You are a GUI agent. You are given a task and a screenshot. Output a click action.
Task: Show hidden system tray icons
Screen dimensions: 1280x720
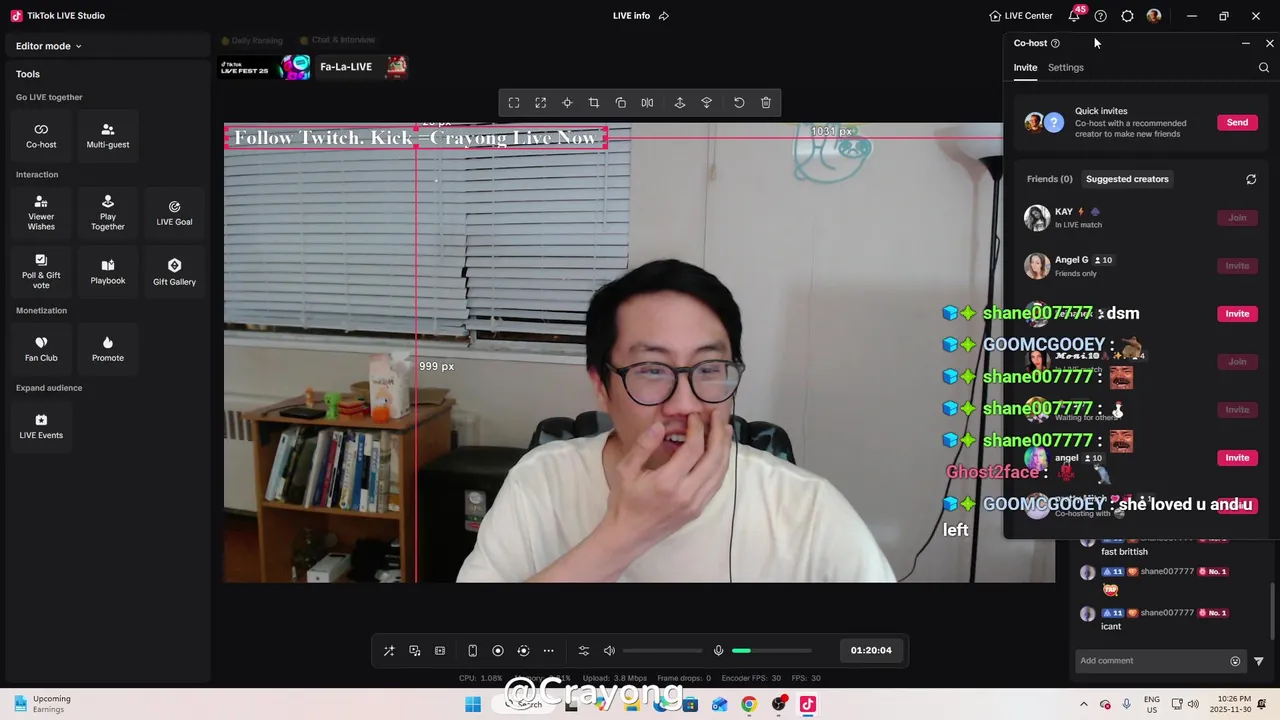(x=1083, y=704)
